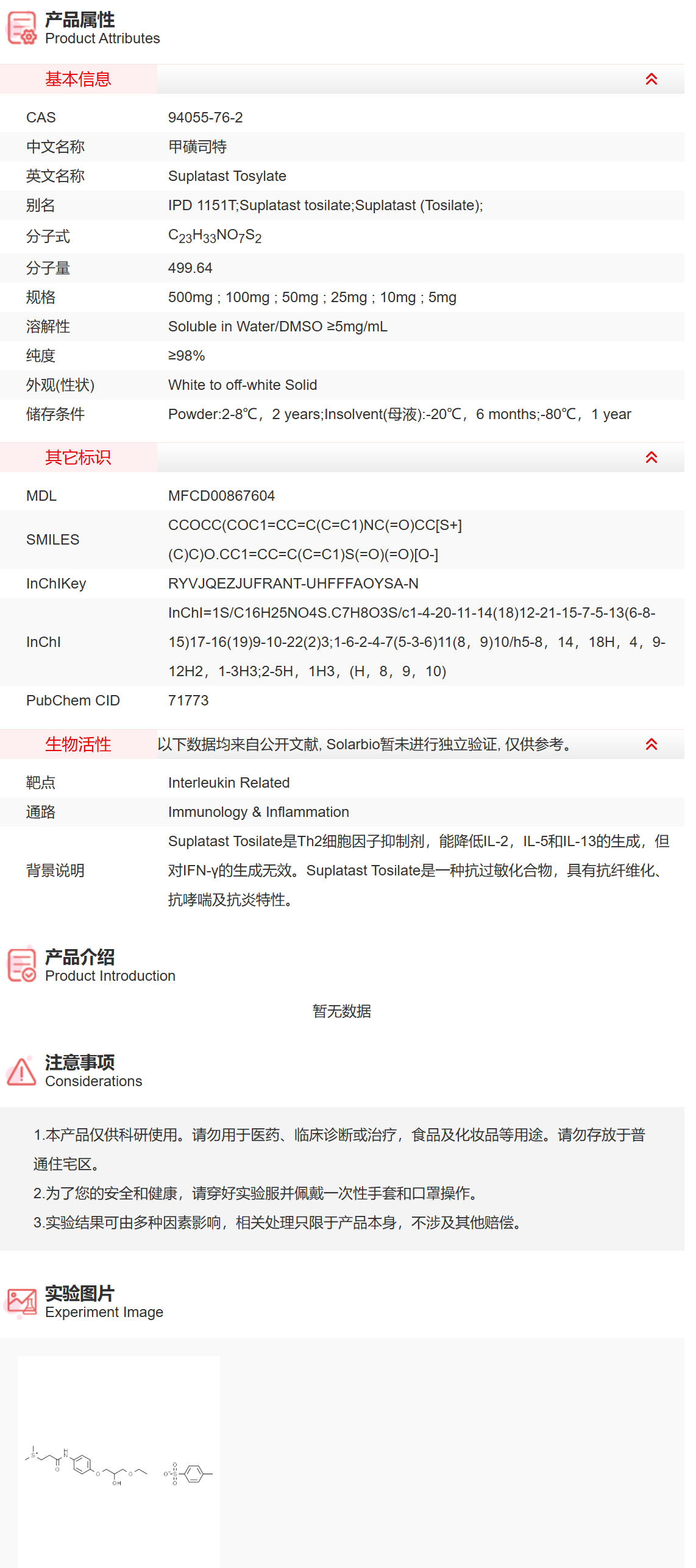Viewport: 696px width, 1568px height.
Task: Click the 储存条件 row label
Action: (55, 414)
